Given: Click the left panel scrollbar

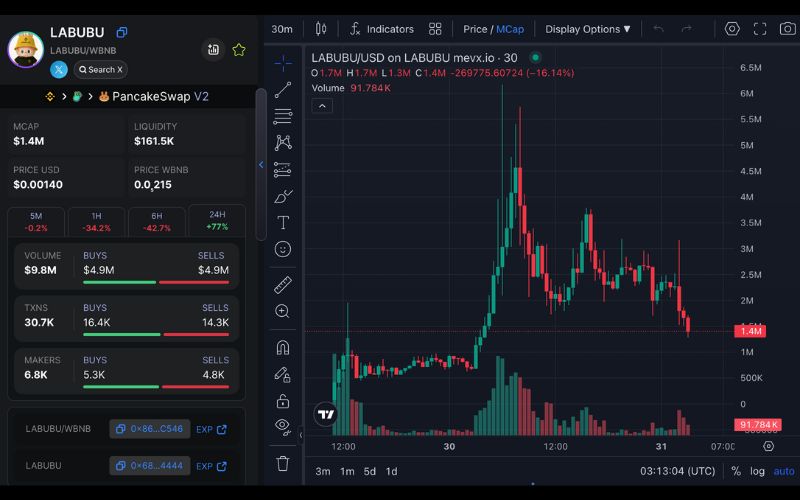Looking at the screenshot, I should pyautogui.click(x=260, y=164).
